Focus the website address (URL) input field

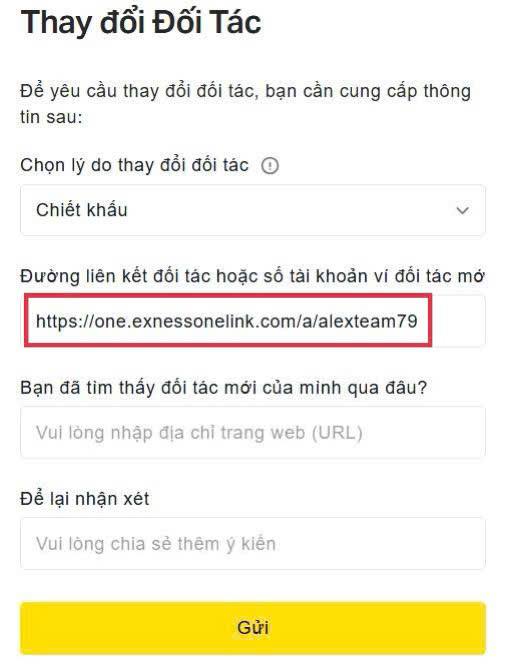(x=253, y=432)
